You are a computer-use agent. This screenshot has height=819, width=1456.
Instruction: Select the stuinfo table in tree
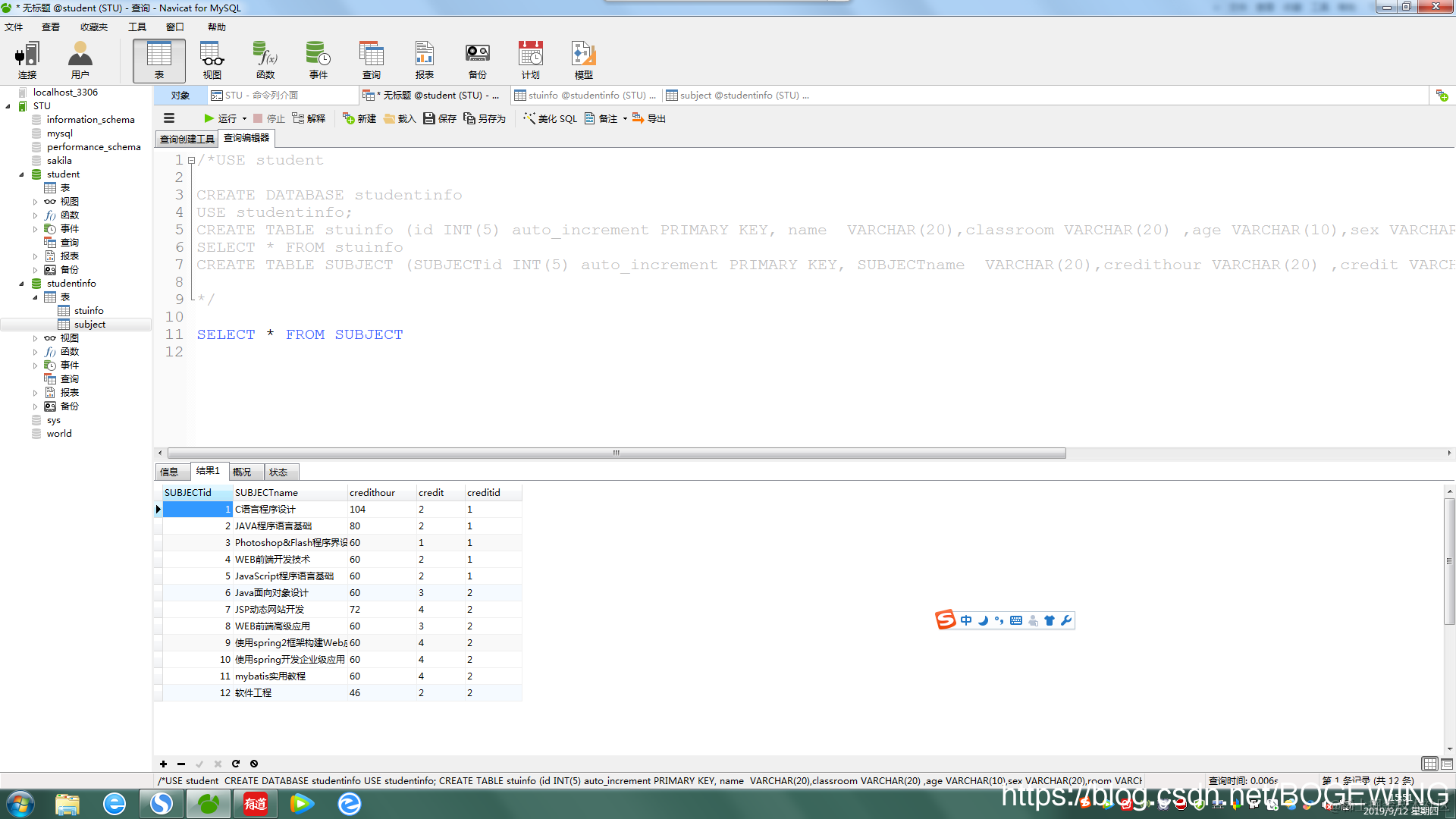click(x=89, y=311)
